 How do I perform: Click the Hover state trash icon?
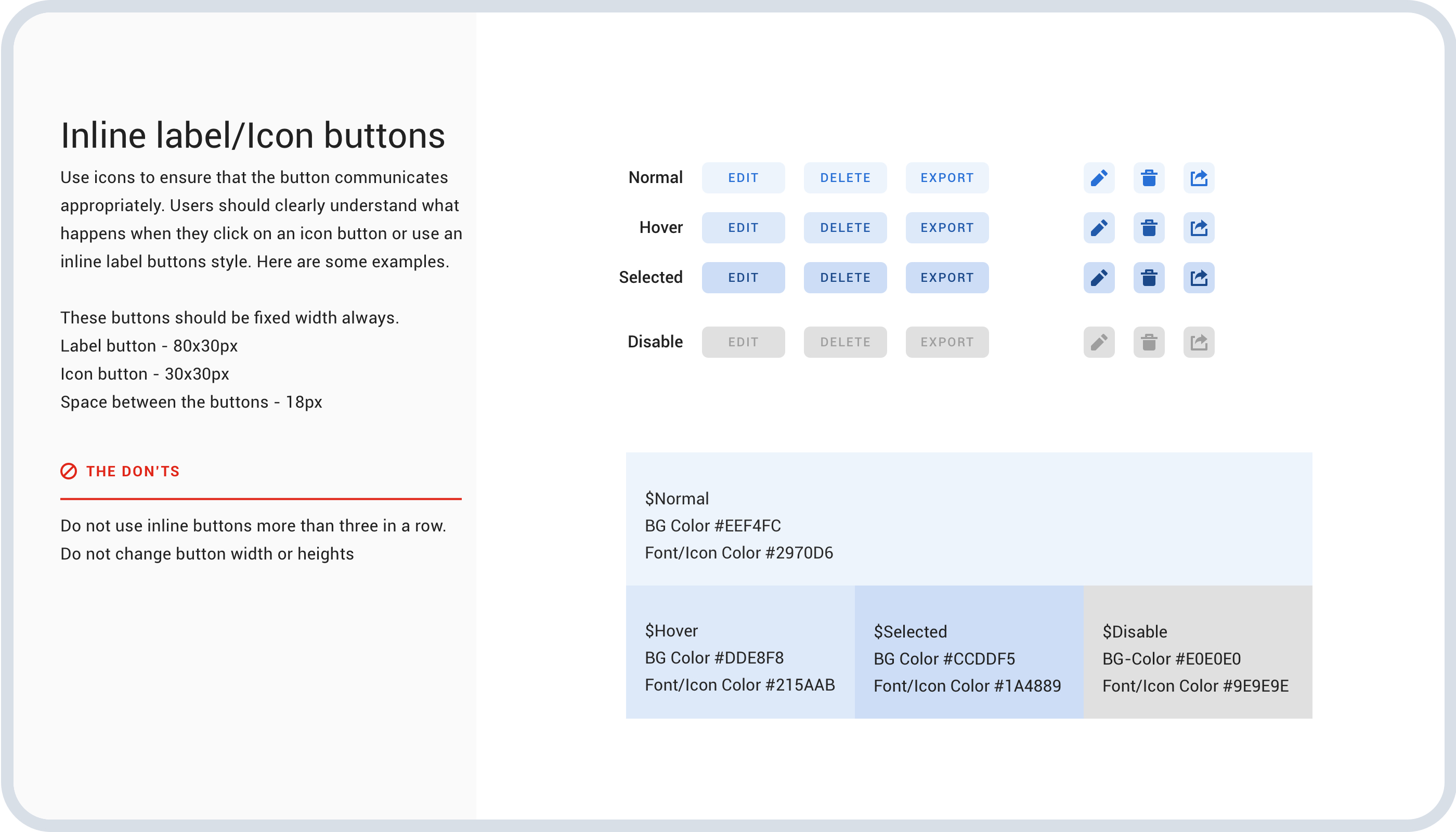coord(1149,227)
